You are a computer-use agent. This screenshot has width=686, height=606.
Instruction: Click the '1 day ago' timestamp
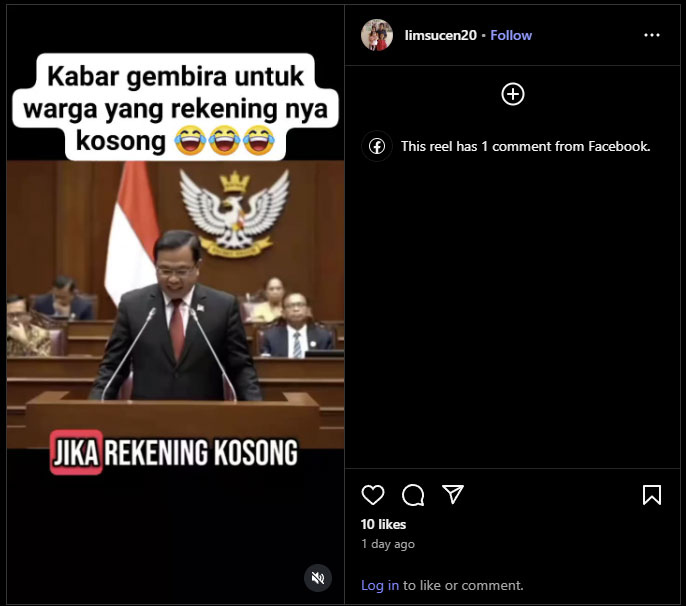[x=388, y=544]
